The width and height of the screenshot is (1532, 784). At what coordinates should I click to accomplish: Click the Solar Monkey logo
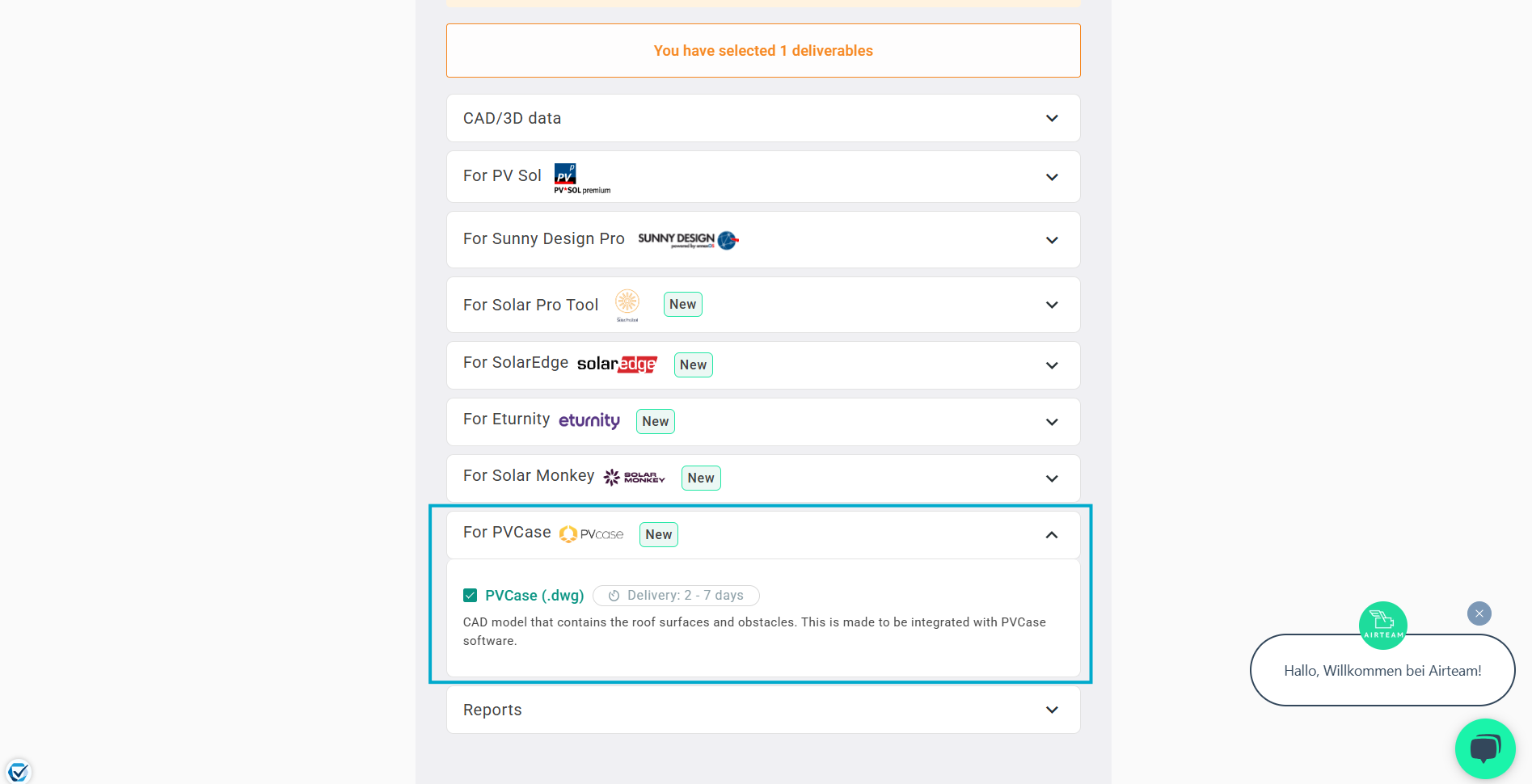pos(635,478)
